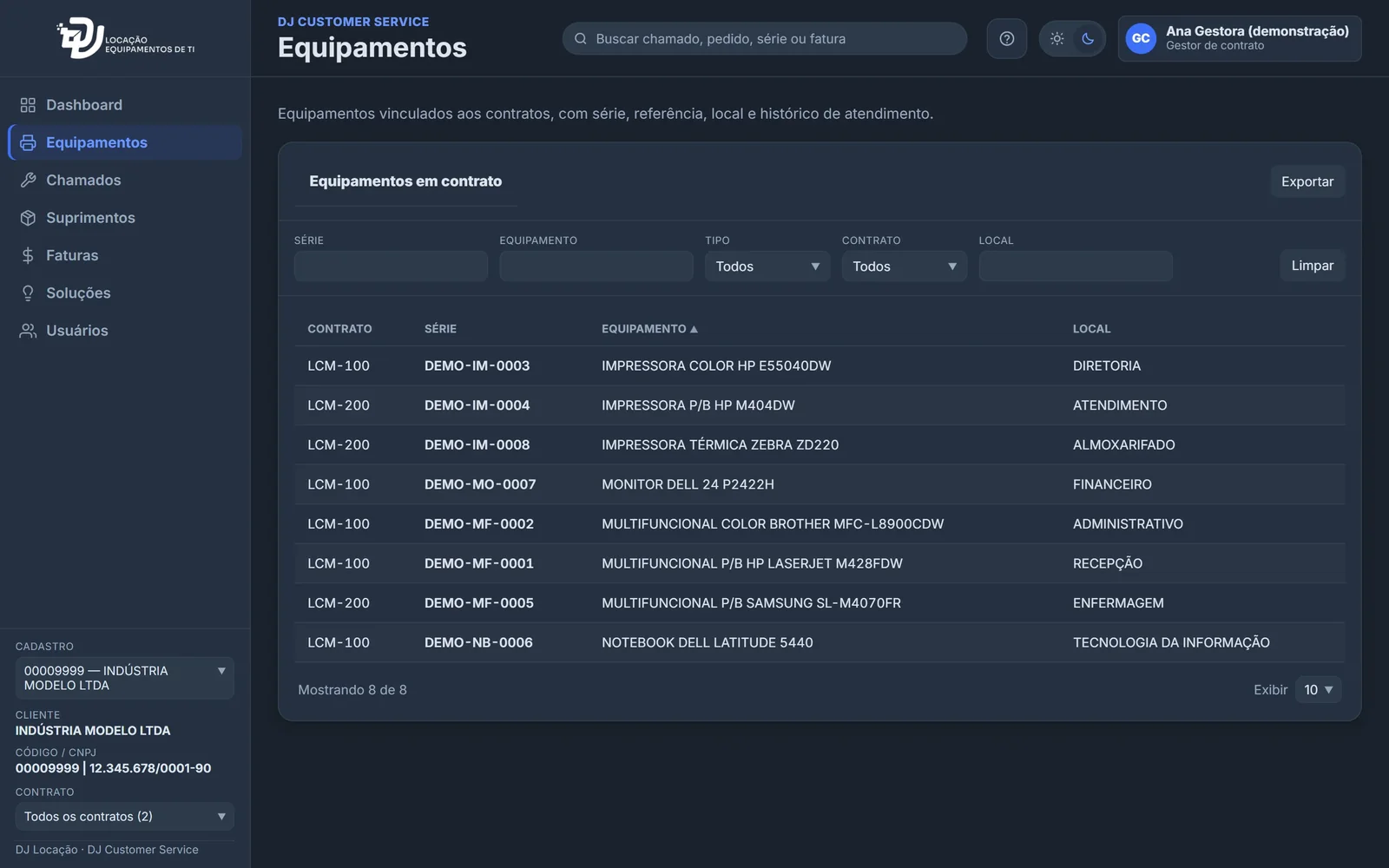
Task: Click TECNOLOGIA DA INFORMAÇÃO local cell
Action: [x=1171, y=643]
